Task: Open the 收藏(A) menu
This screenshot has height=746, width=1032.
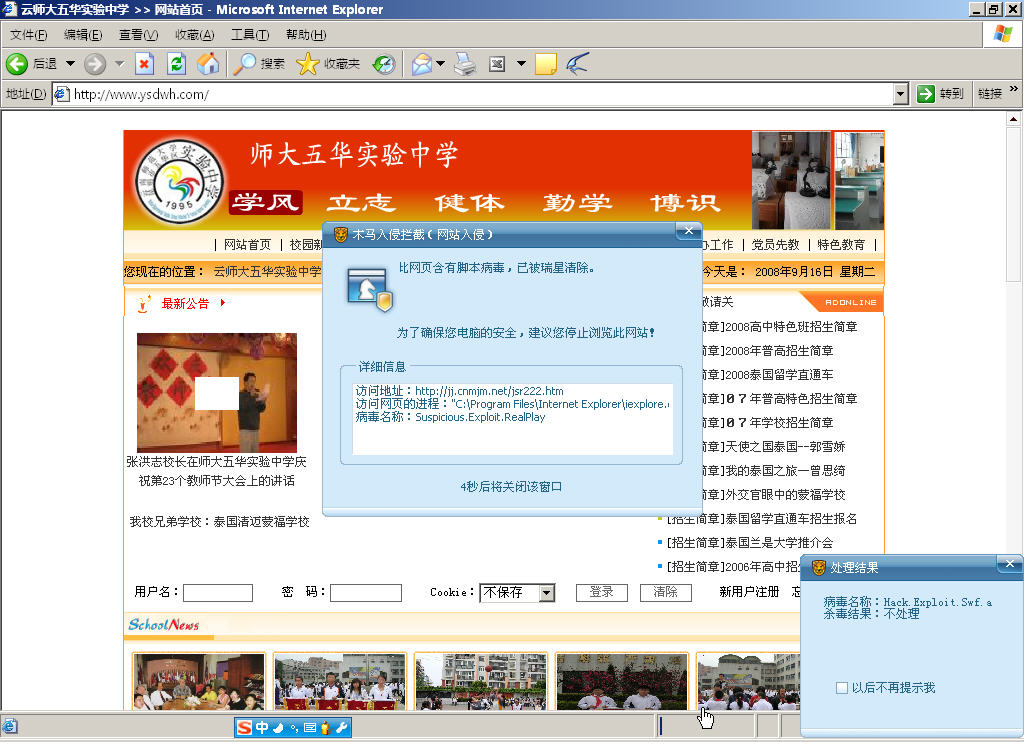Action: pyautogui.click(x=195, y=35)
